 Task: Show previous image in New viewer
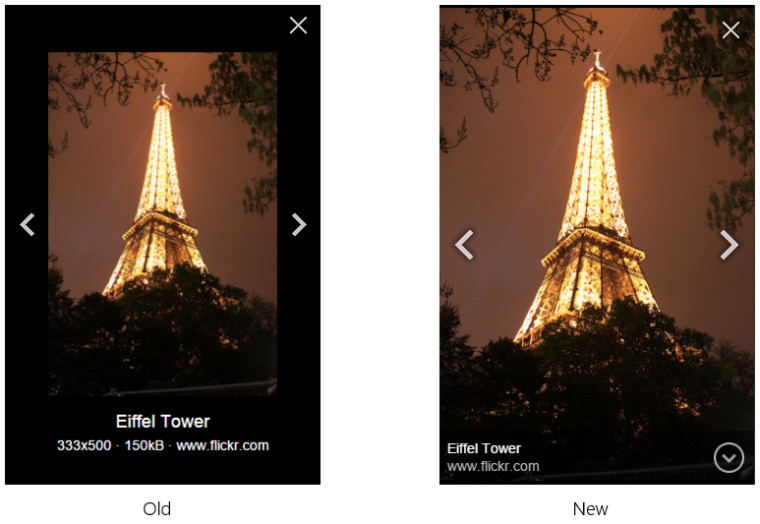pos(464,245)
